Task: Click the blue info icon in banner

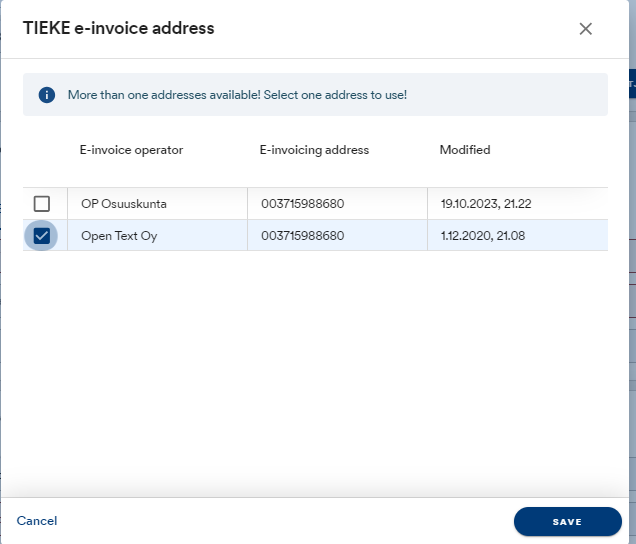Action: tap(46, 95)
